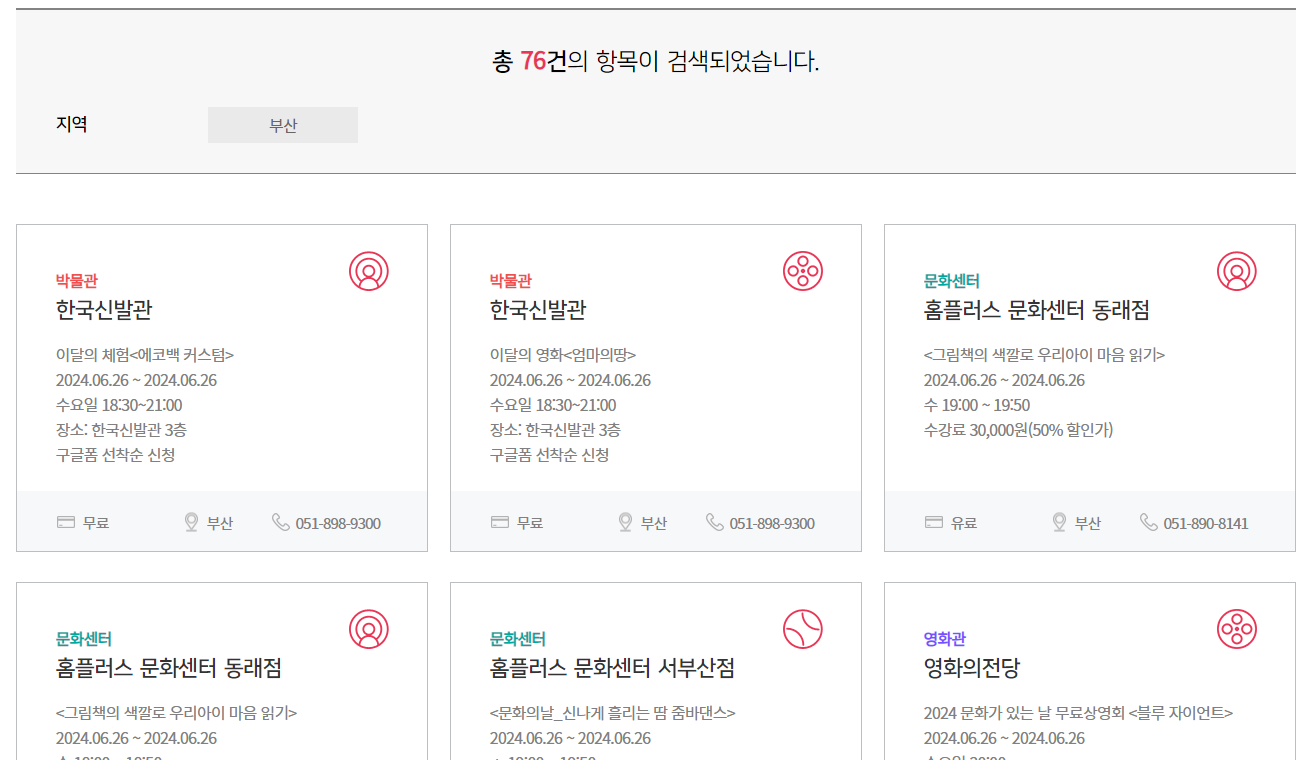Click the person icon on the lower 동래점 card
Image resolution: width=1305 pixels, height=760 pixels.
pos(369,629)
